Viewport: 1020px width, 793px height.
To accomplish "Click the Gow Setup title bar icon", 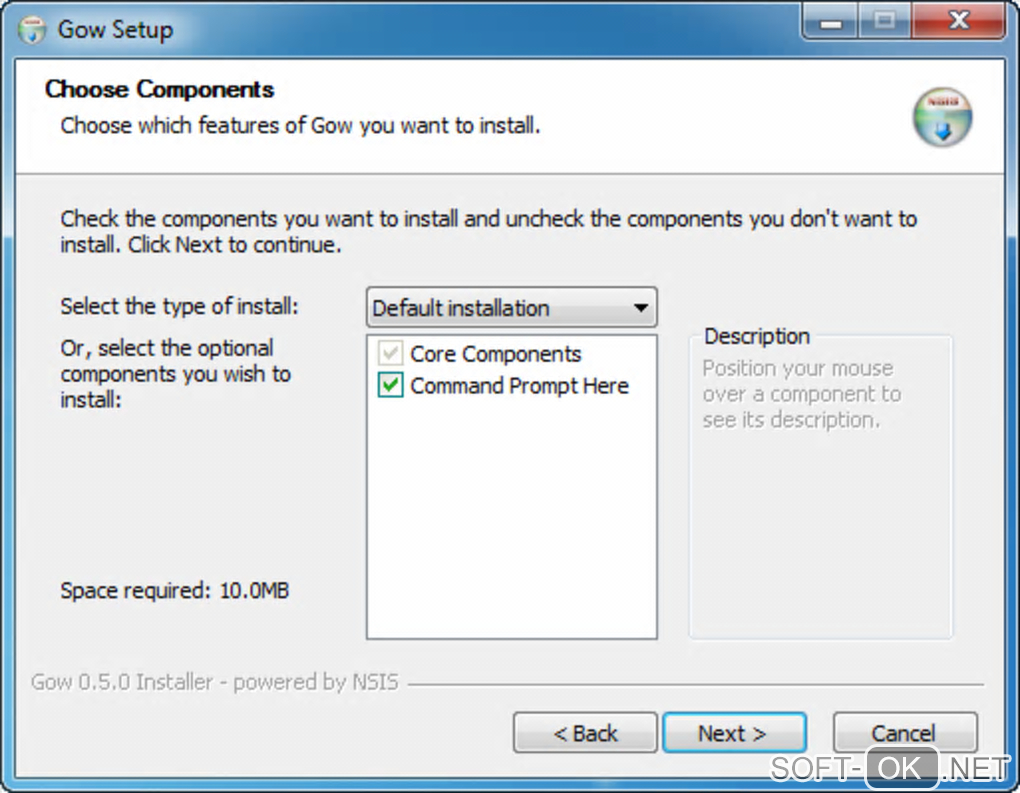I will 32,29.
